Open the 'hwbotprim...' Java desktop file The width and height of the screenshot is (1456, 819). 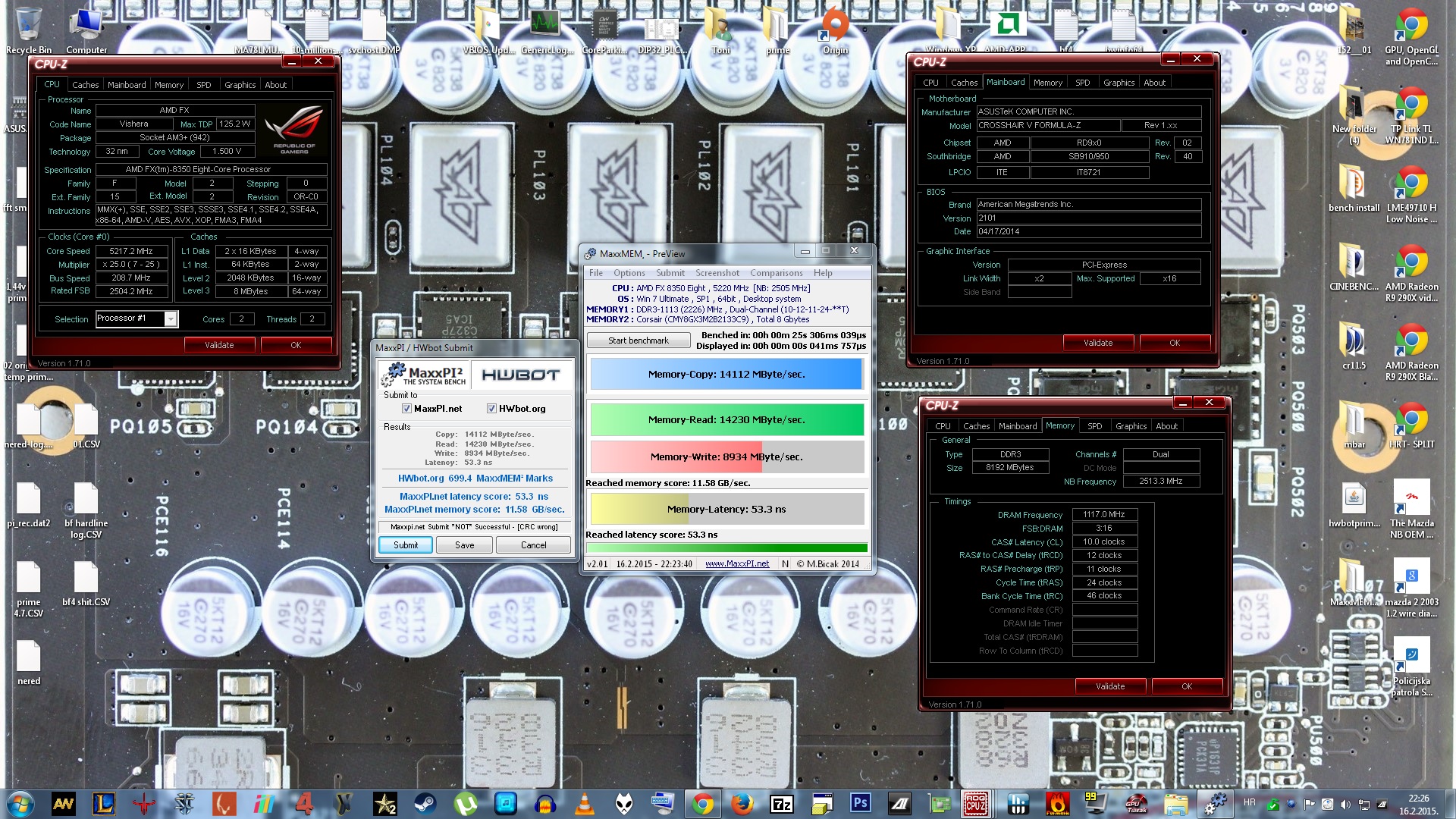click(1354, 505)
